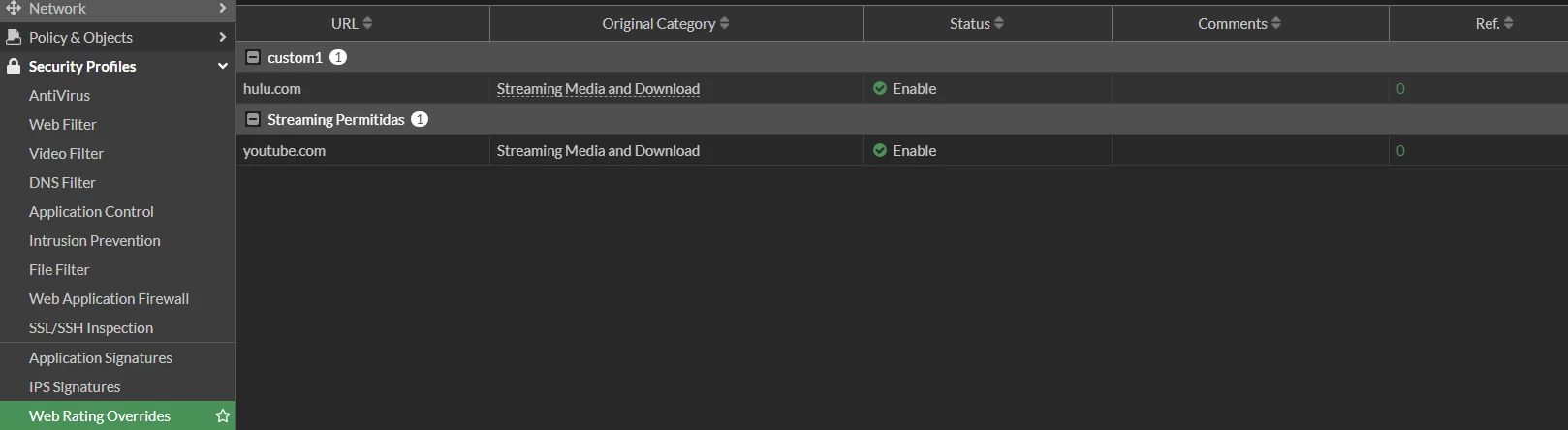
Task: Click the Ref. count for hulu.com
Action: tap(1400, 88)
